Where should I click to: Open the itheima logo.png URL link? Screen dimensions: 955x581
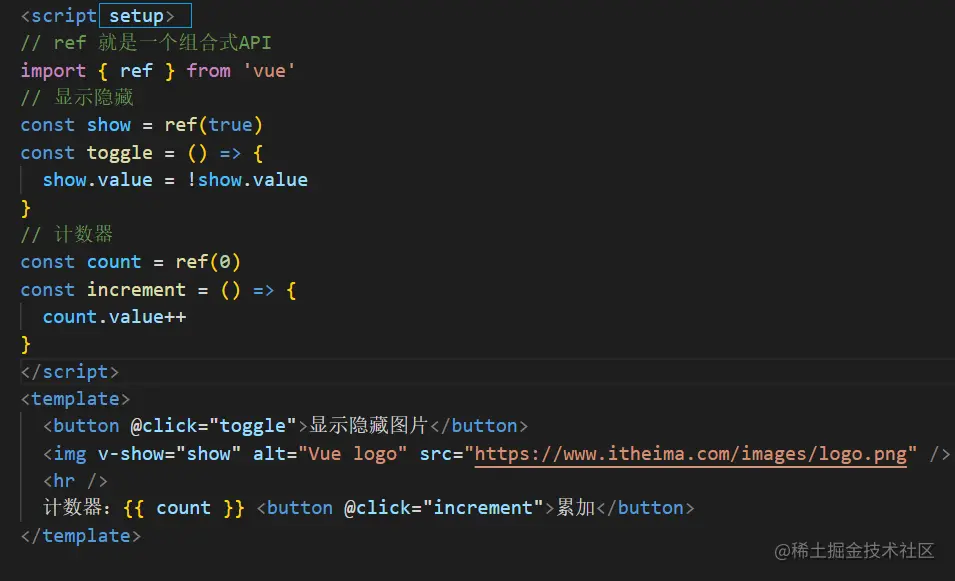point(690,454)
